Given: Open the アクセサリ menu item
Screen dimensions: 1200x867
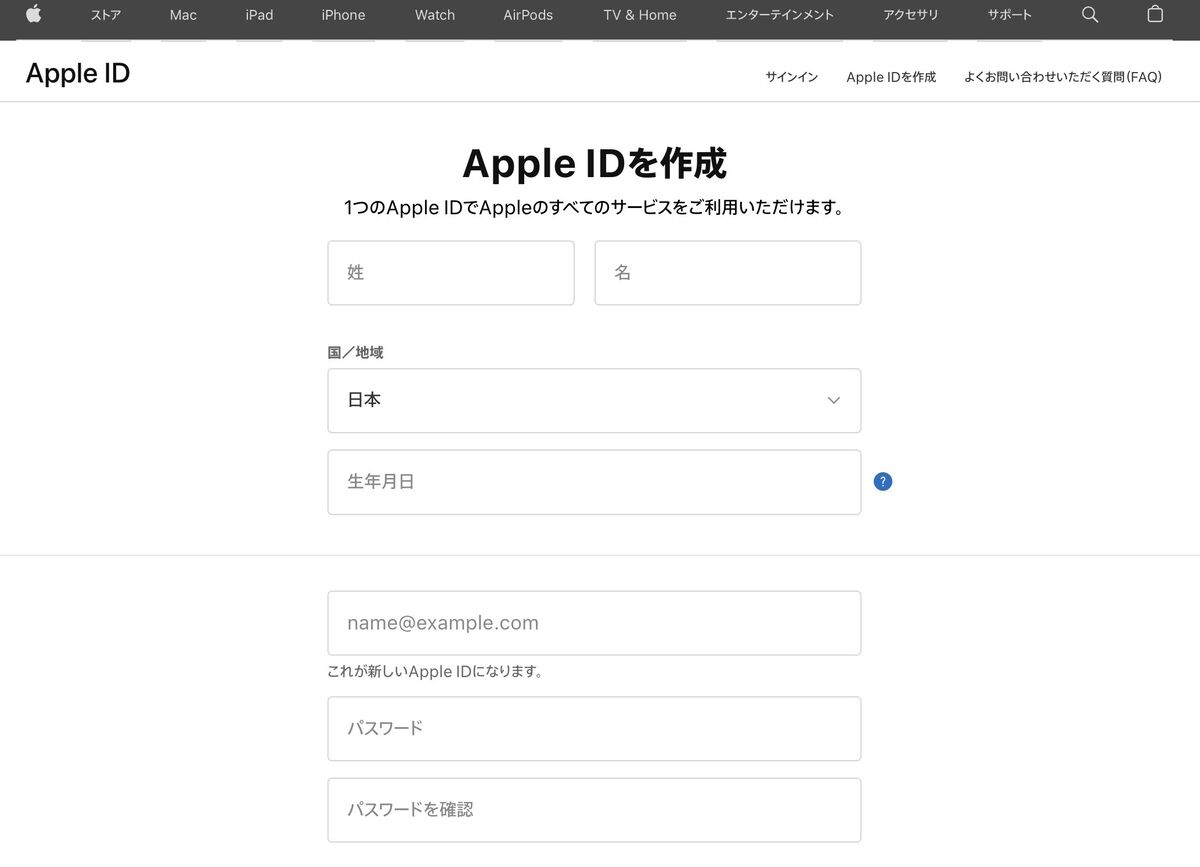Looking at the screenshot, I should pyautogui.click(x=909, y=15).
